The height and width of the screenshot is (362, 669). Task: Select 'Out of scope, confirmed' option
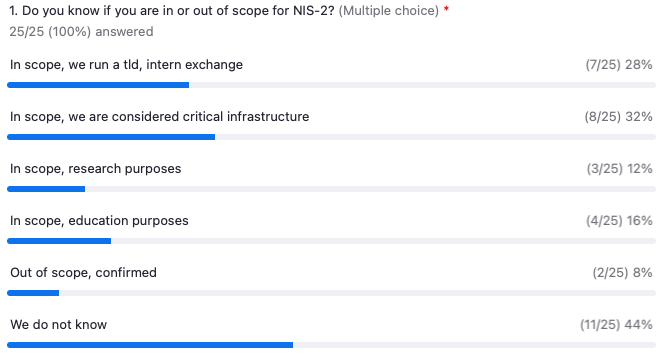[x=83, y=273]
